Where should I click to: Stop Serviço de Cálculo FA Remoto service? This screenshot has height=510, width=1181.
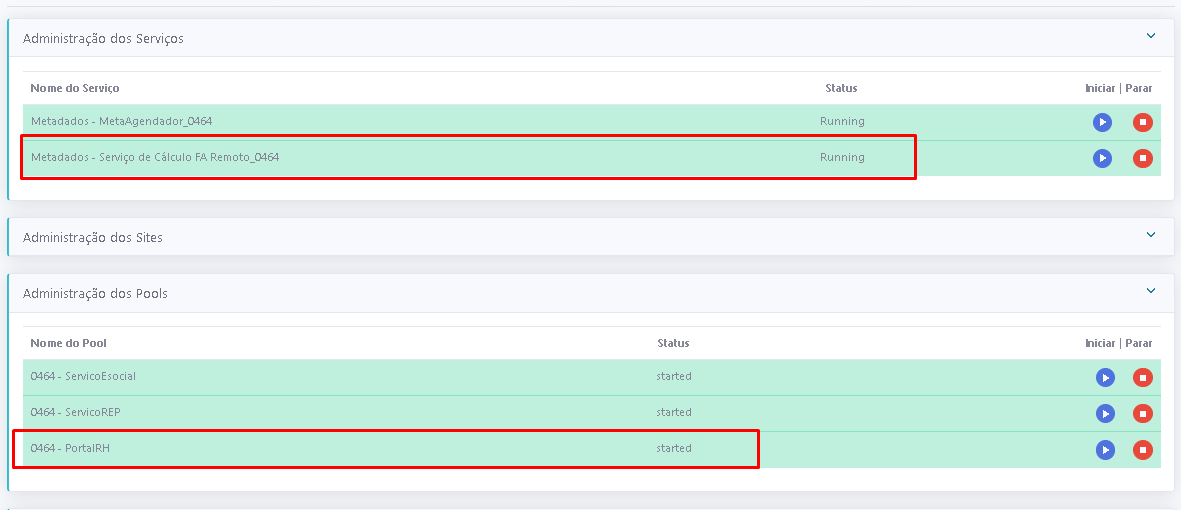[1142, 158]
